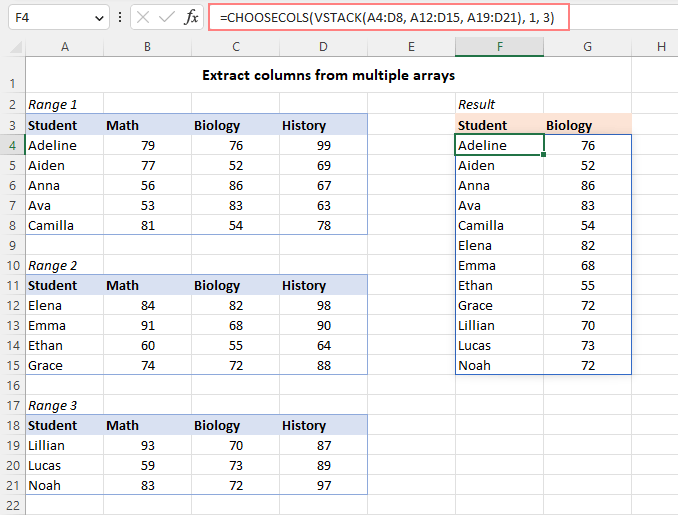Image resolution: width=678 pixels, height=515 pixels.
Task: Click Aiden's History score 69
Action: click(x=323, y=165)
